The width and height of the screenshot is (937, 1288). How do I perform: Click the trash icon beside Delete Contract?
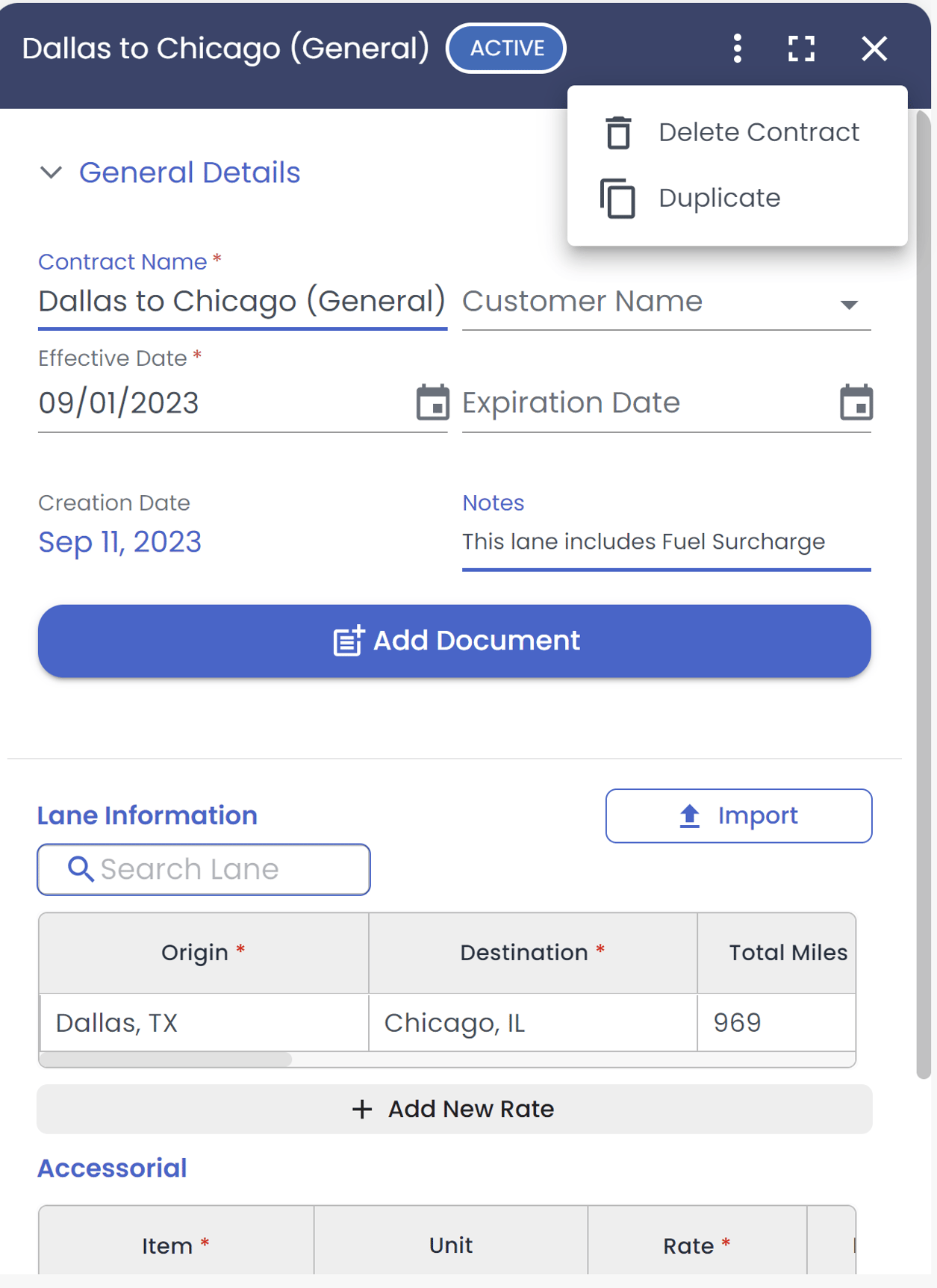click(618, 133)
